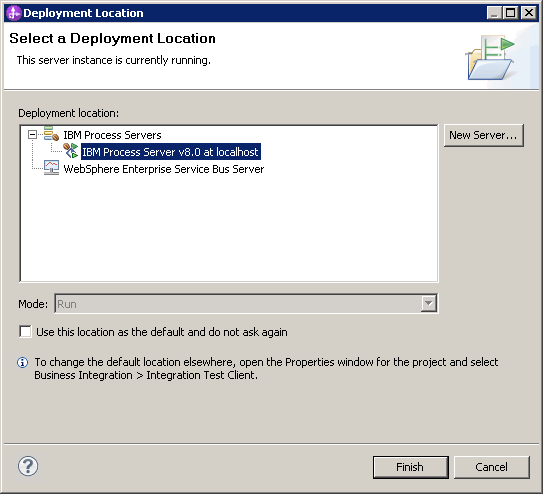Click the IBM Process Server v8.0 server icon
543x494 pixels.
(x=71, y=151)
